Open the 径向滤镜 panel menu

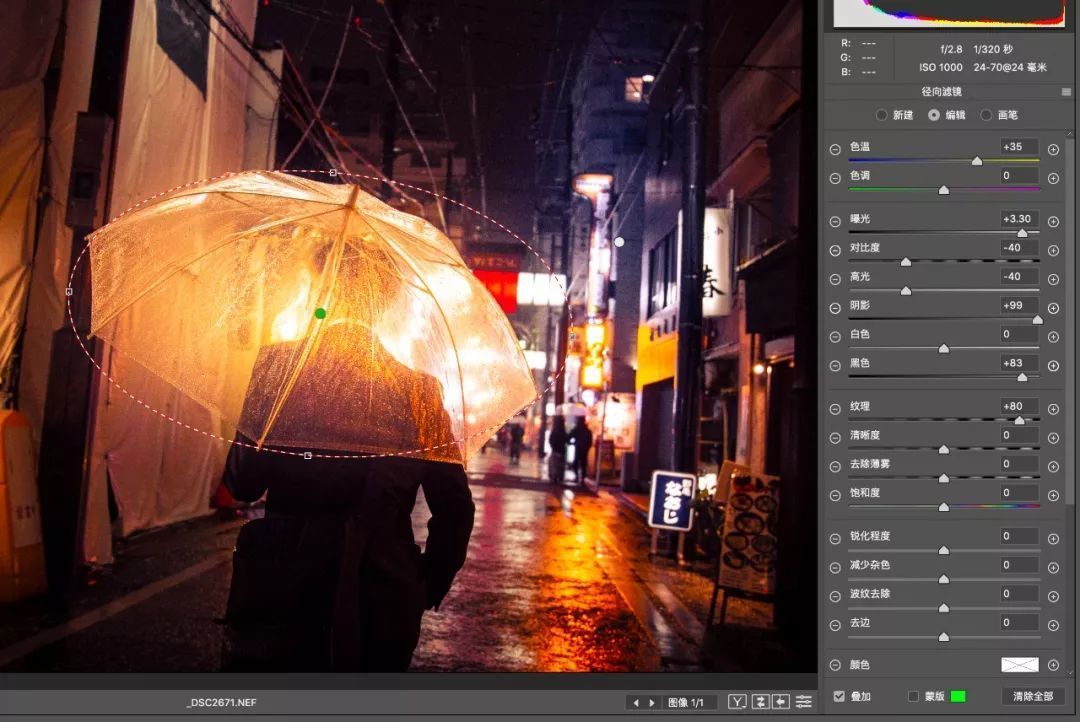click(1066, 92)
